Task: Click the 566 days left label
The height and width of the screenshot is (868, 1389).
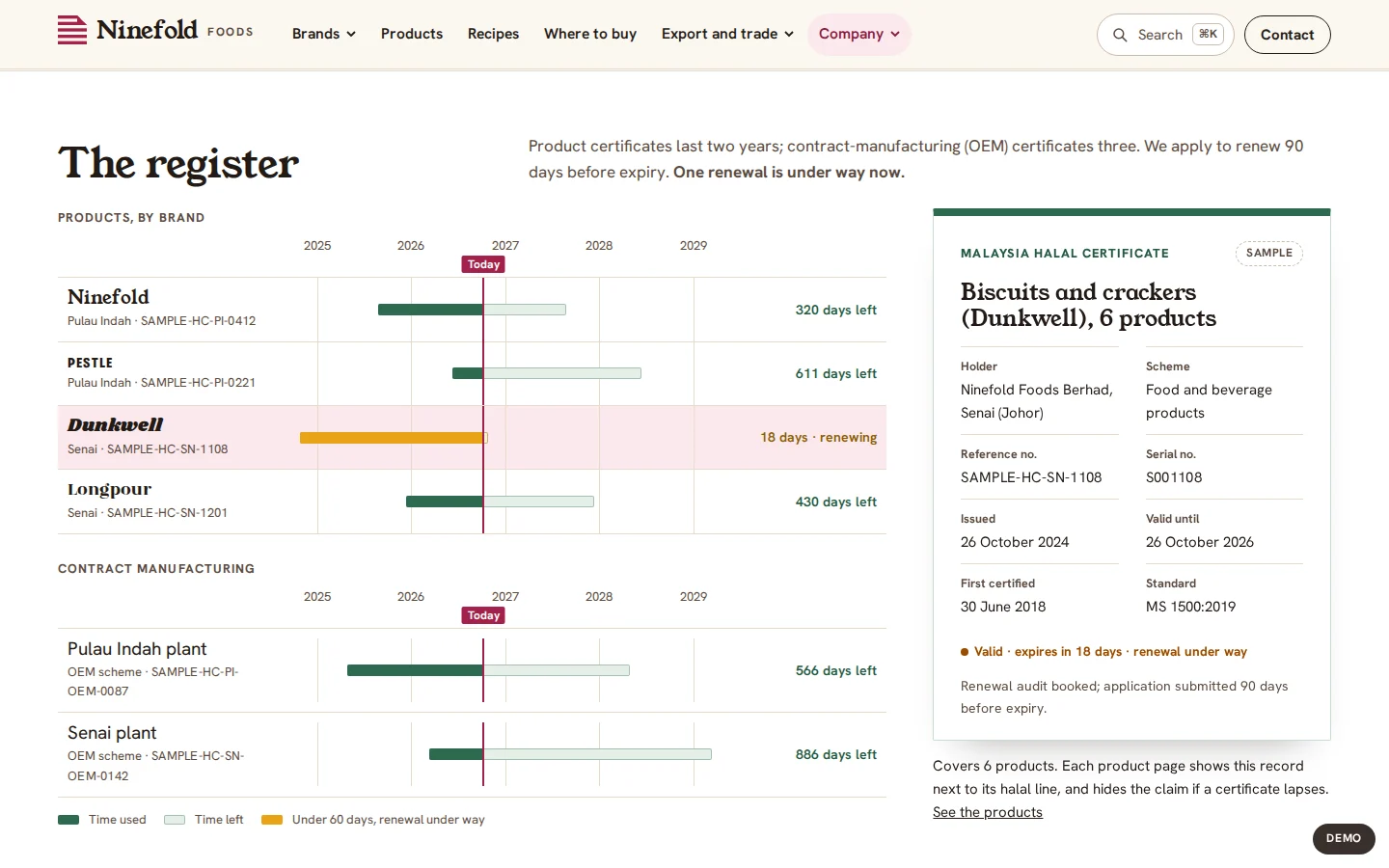Action: click(x=836, y=670)
